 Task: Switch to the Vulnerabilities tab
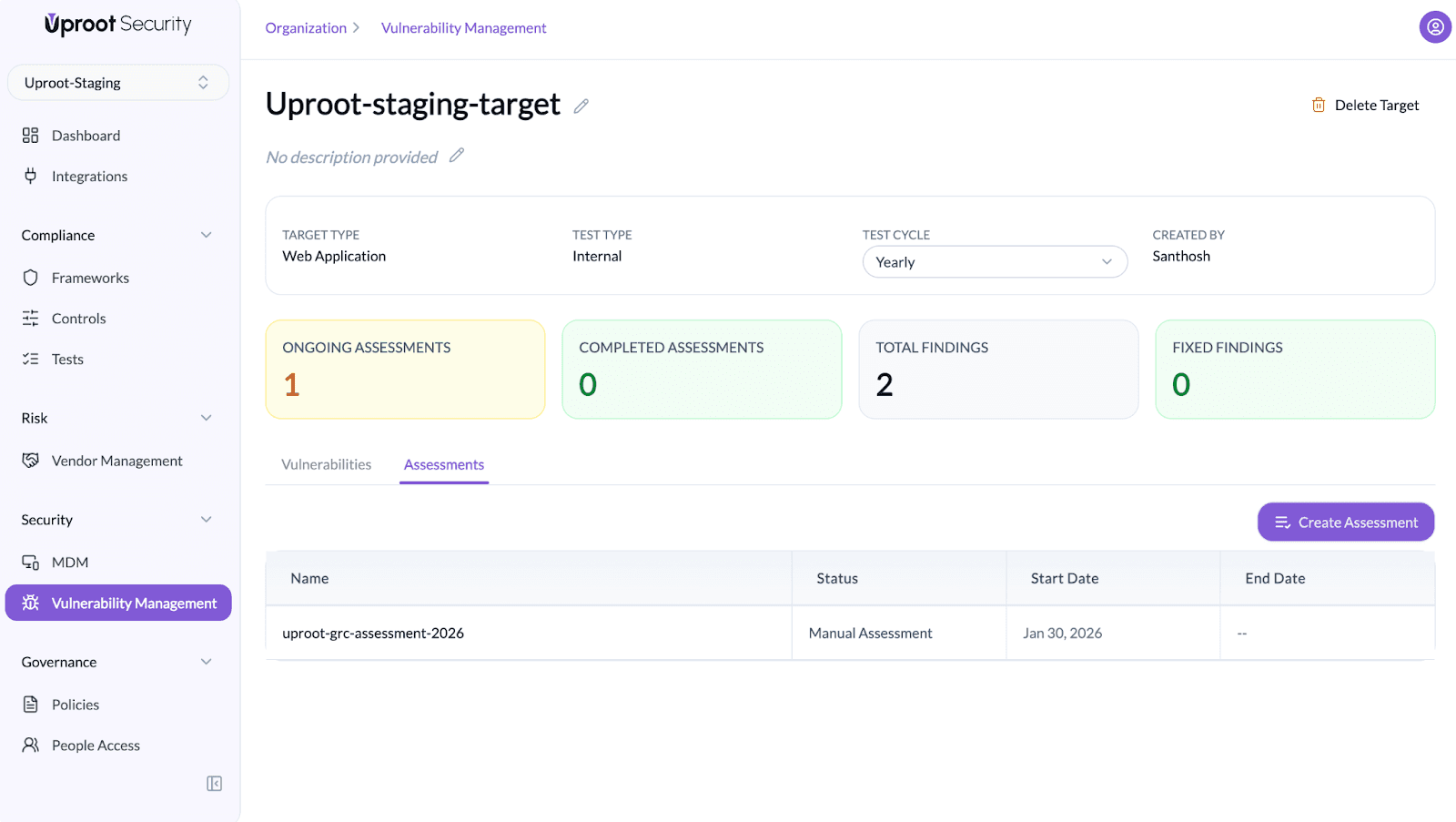(x=326, y=464)
